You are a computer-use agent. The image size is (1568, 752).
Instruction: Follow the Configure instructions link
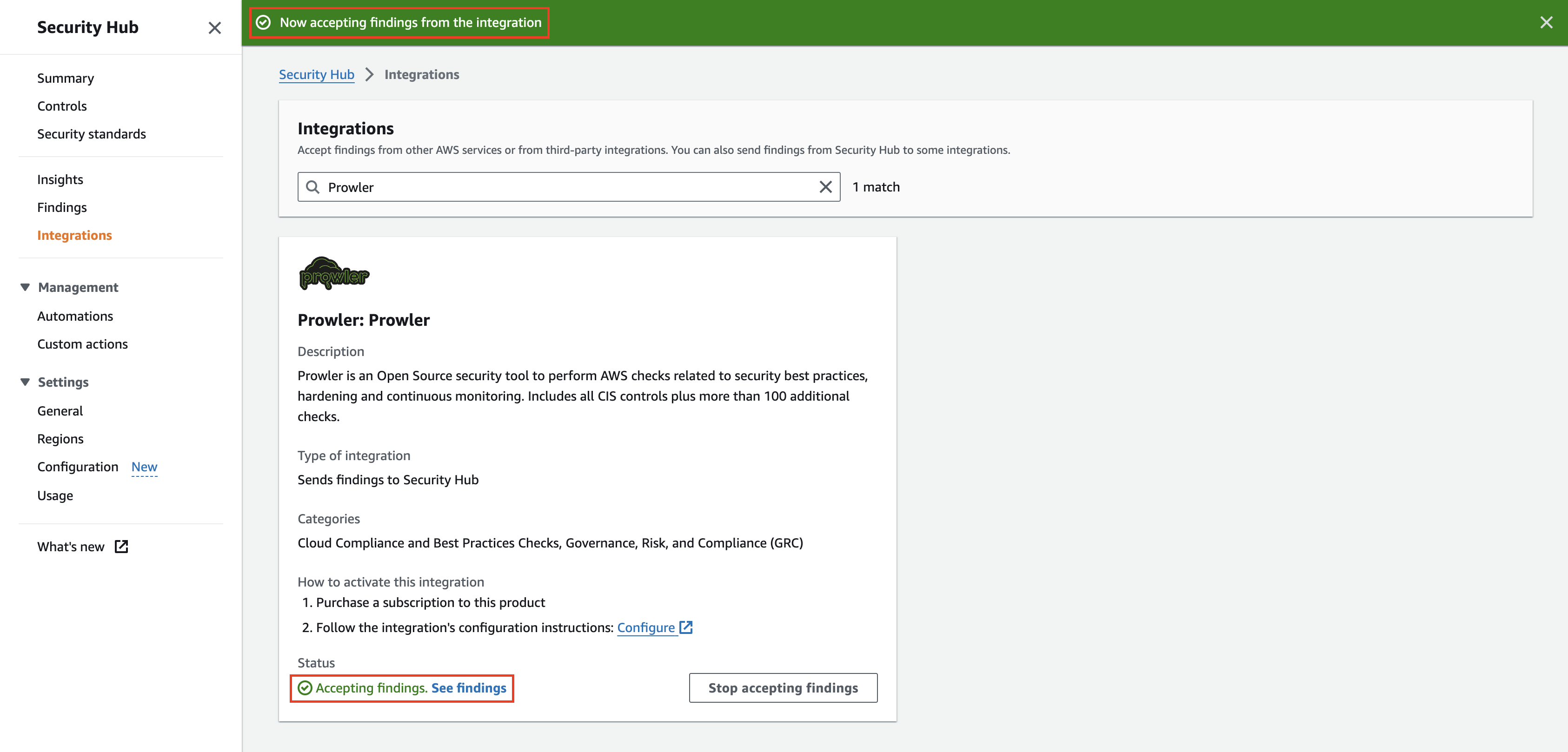click(x=645, y=627)
